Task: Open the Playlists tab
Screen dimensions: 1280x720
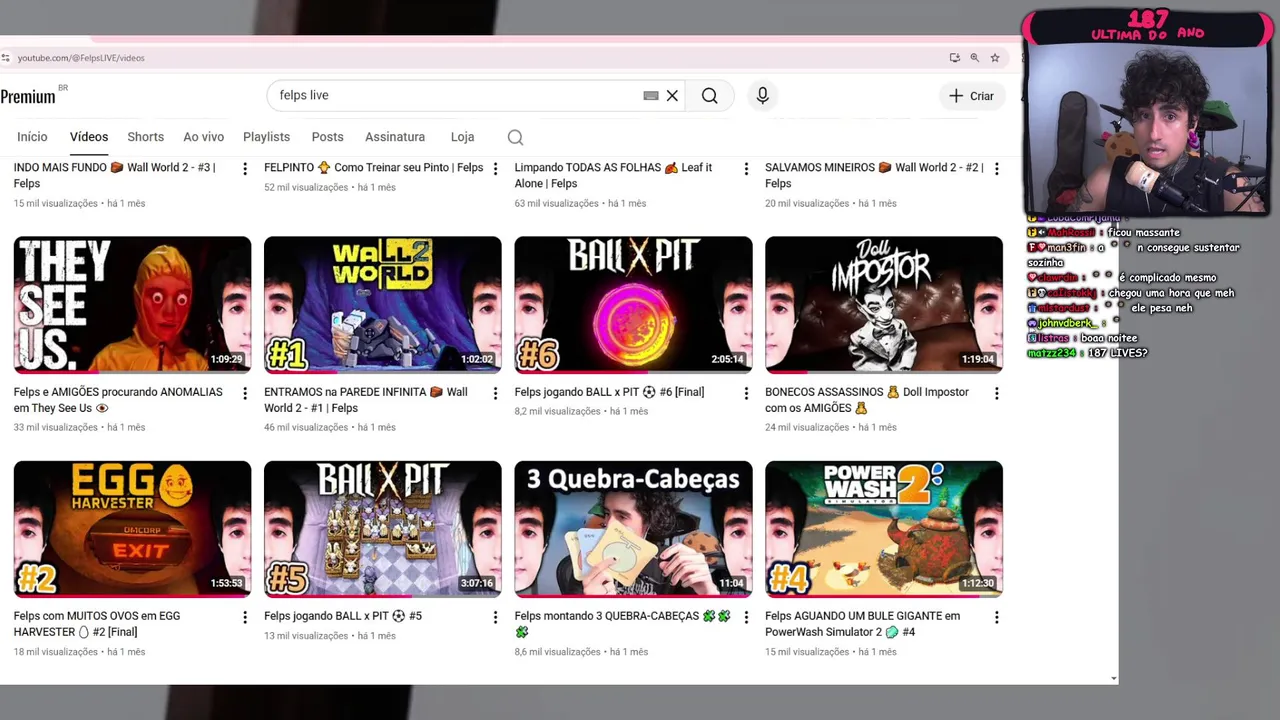Action: click(266, 137)
